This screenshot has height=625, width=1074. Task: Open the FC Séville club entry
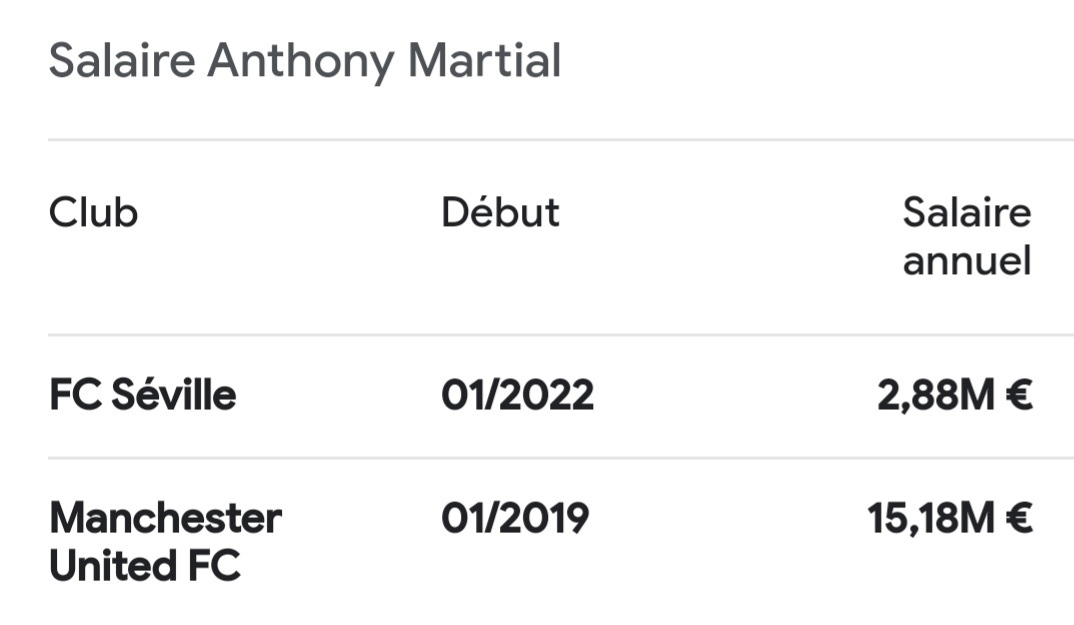click(x=142, y=395)
